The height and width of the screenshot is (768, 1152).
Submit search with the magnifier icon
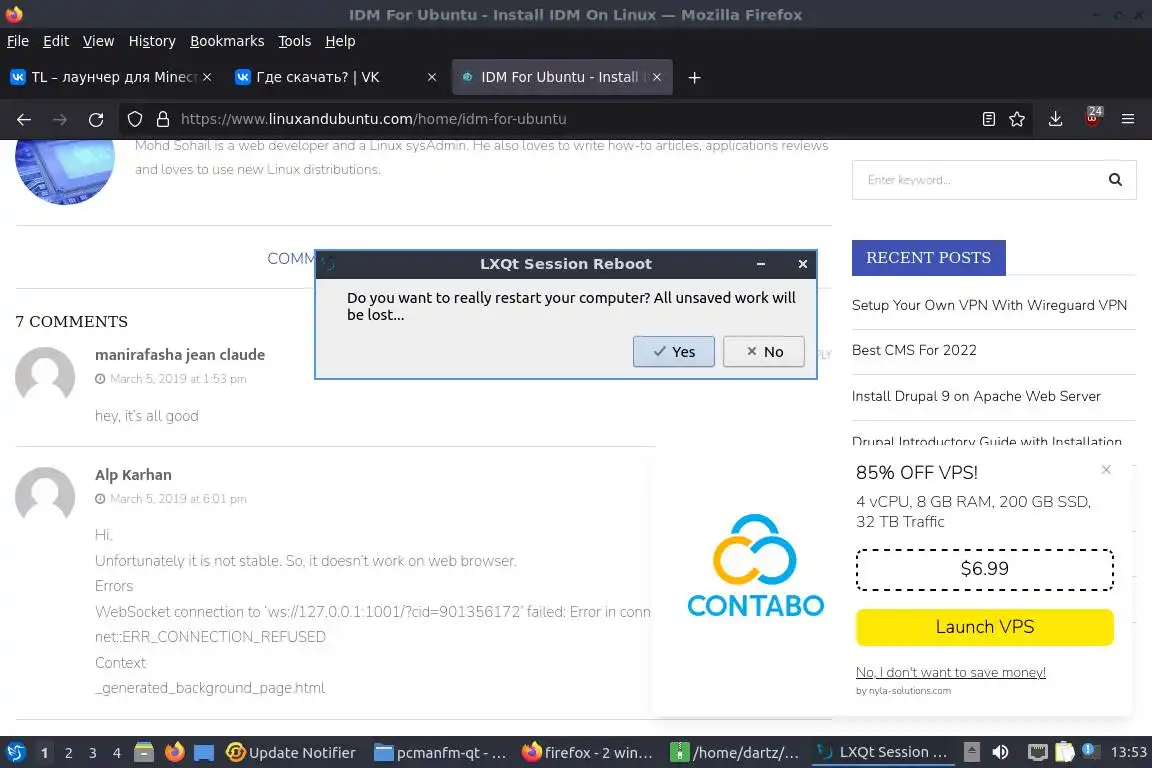click(1115, 180)
